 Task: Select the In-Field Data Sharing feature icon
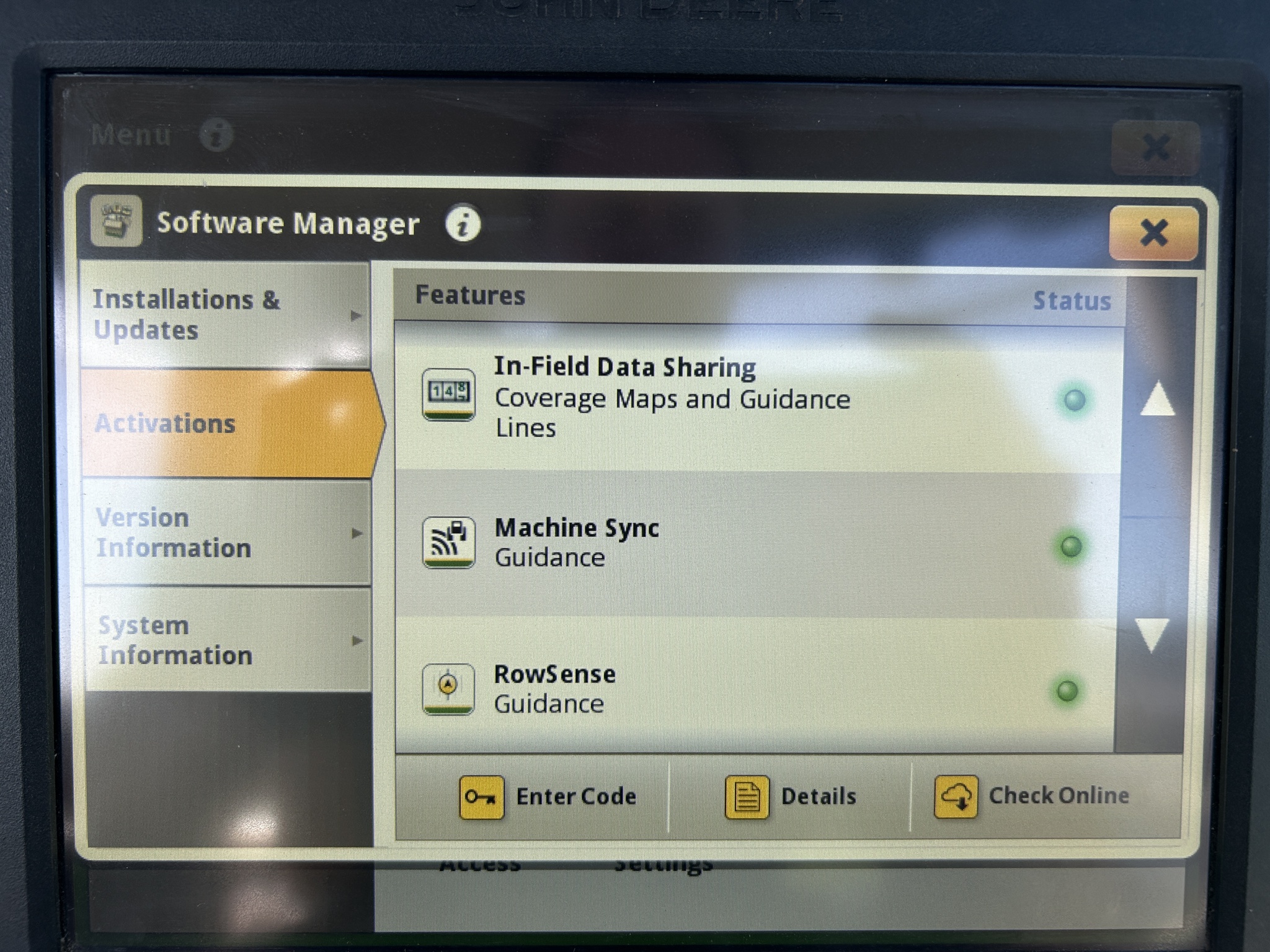click(448, 394)
